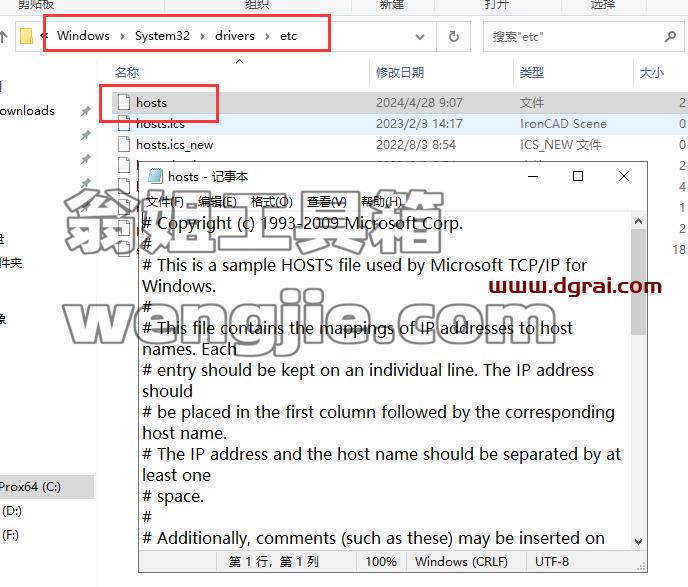
Task: Click the 第 1 行, 第 1 列 status entry
Action: point(274,562)
